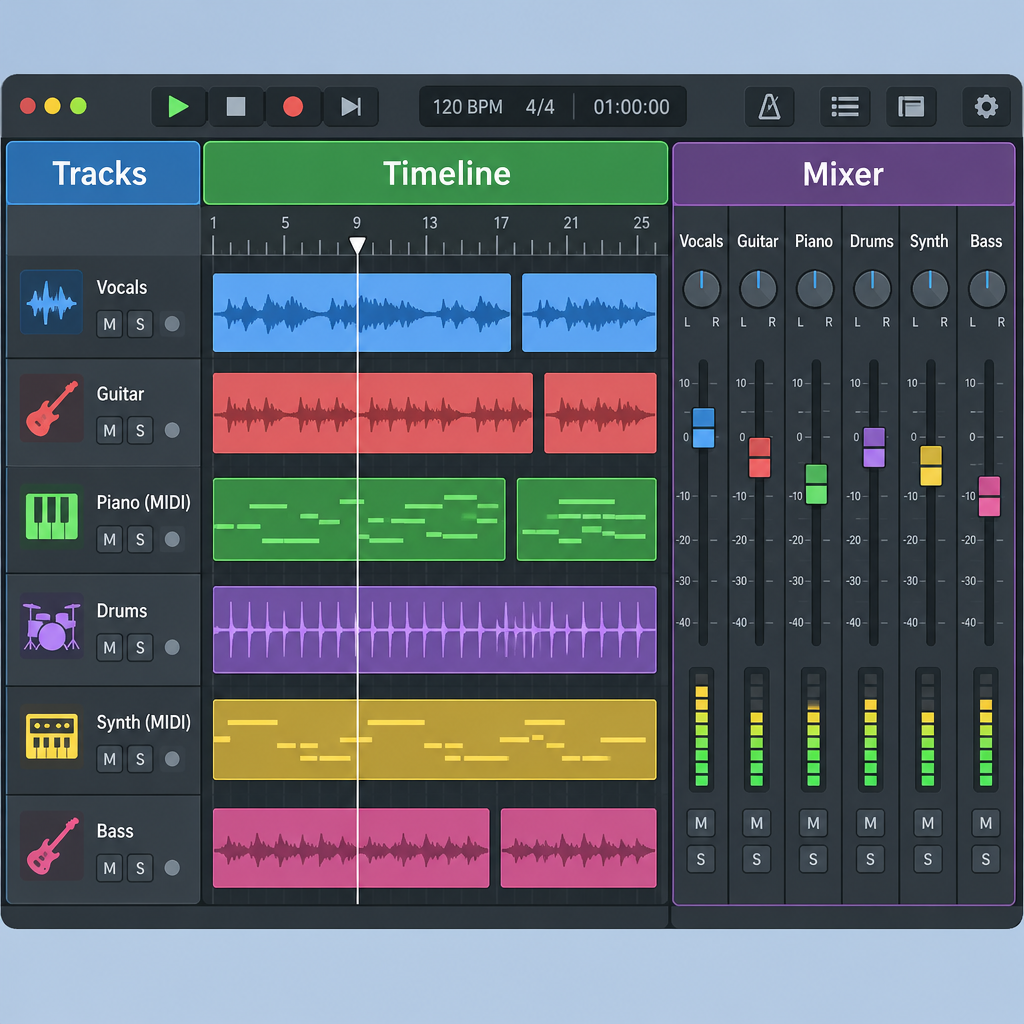
Task: Open settings with the gear icon
Action: 986,106
